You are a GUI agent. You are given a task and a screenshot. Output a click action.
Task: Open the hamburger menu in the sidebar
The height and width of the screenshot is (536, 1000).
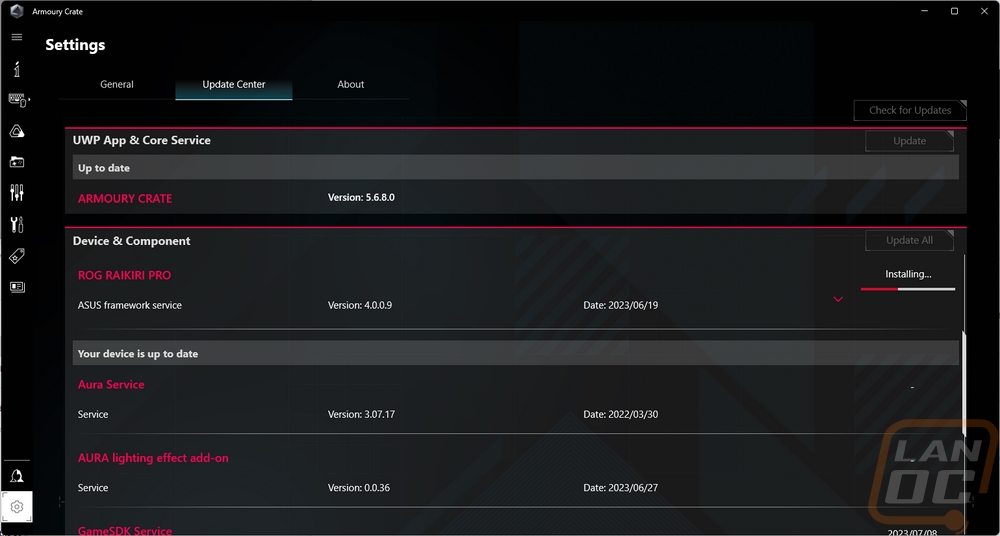pyautogui.click(x=17, y=37)
